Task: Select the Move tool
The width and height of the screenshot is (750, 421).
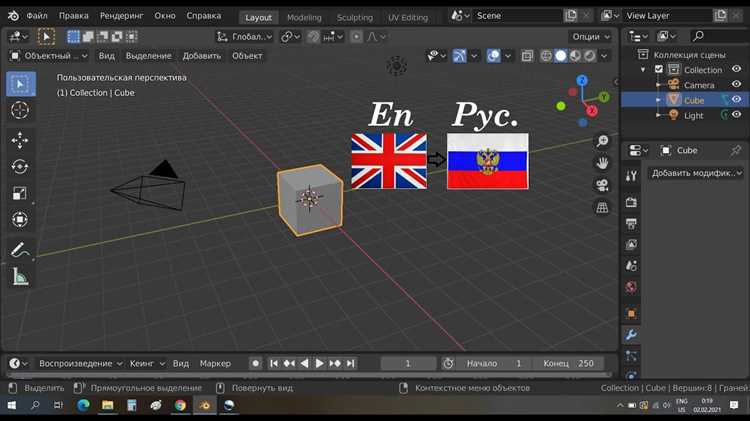Action: click(20, 140)
